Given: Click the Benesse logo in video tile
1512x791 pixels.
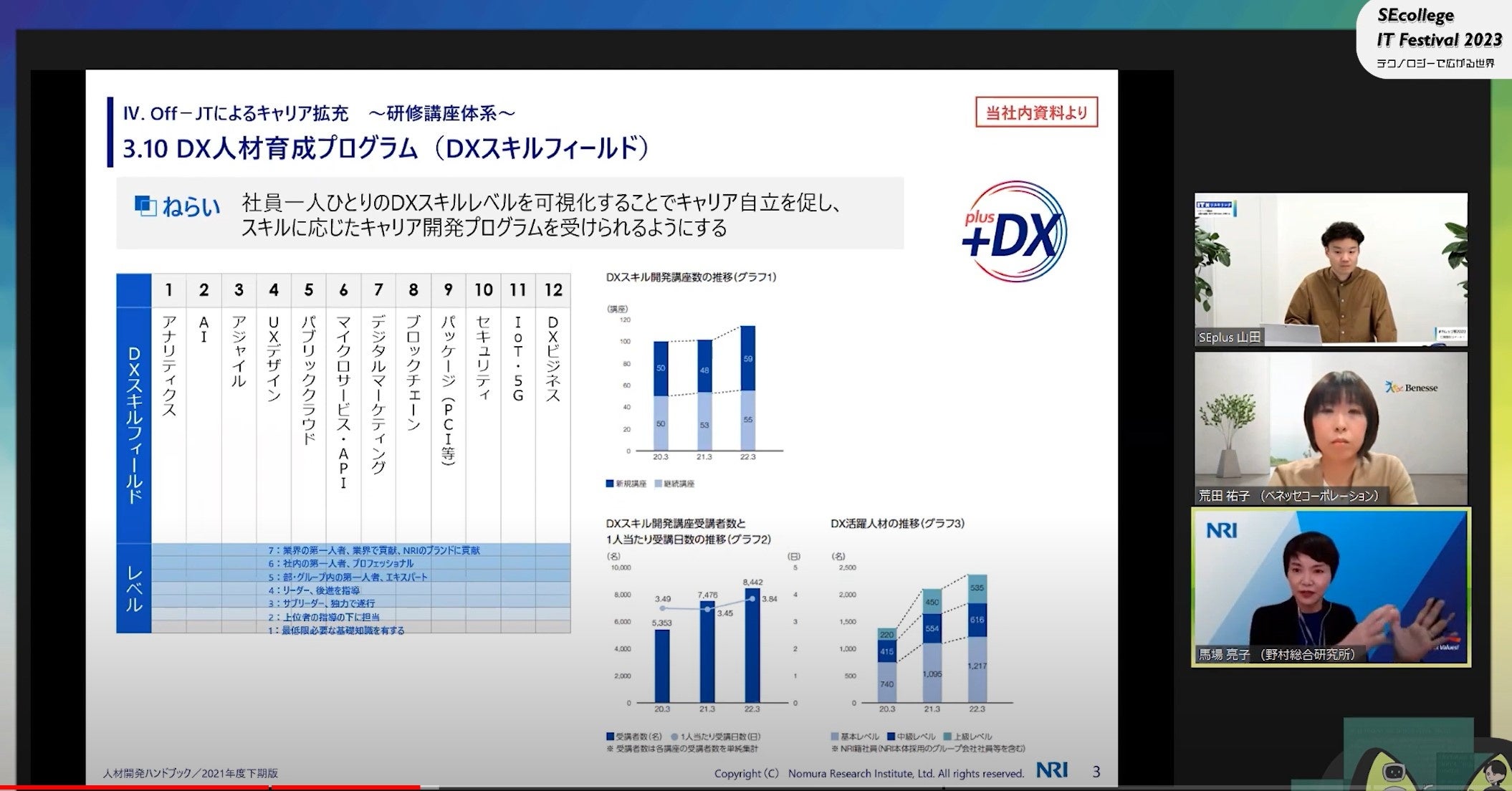Looking at the screenshot, I should (x=1412, y=388).
